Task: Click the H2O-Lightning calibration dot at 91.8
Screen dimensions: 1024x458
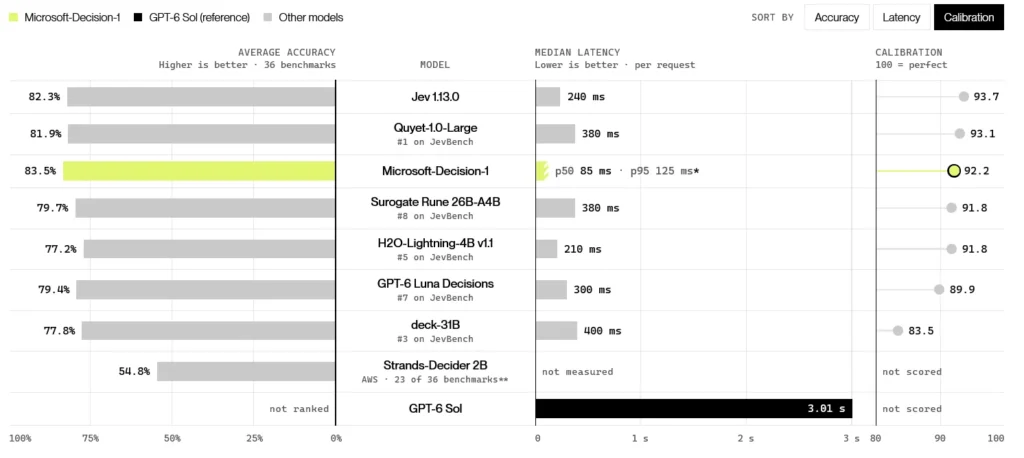Action: point(952,249)
